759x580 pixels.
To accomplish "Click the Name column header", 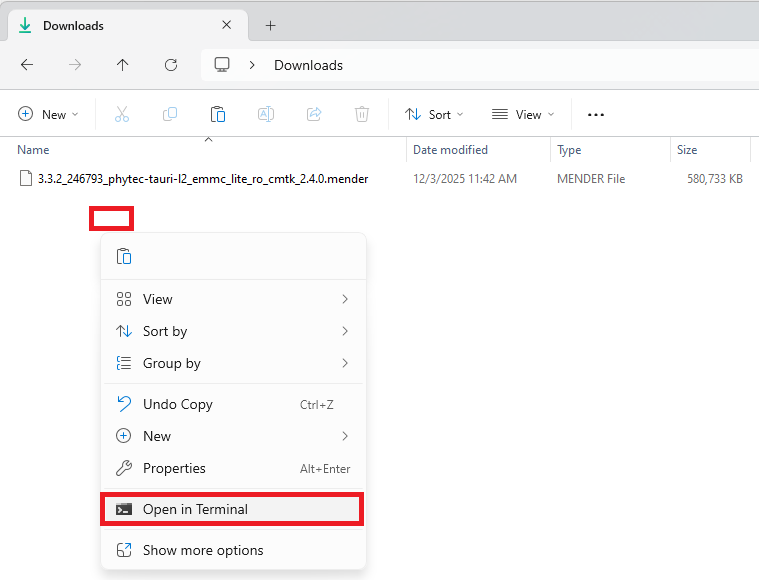I will click(34, 150).
